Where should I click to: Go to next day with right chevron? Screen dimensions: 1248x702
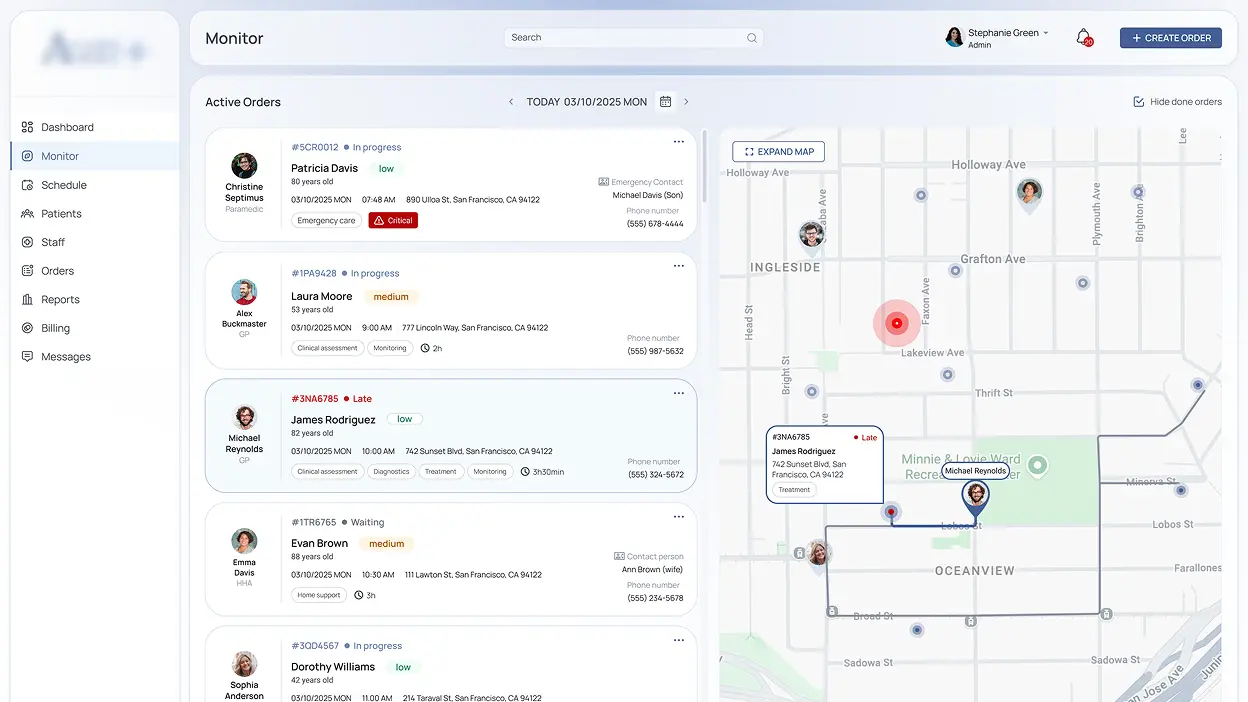pyautogui.click(x=686, y=102)
